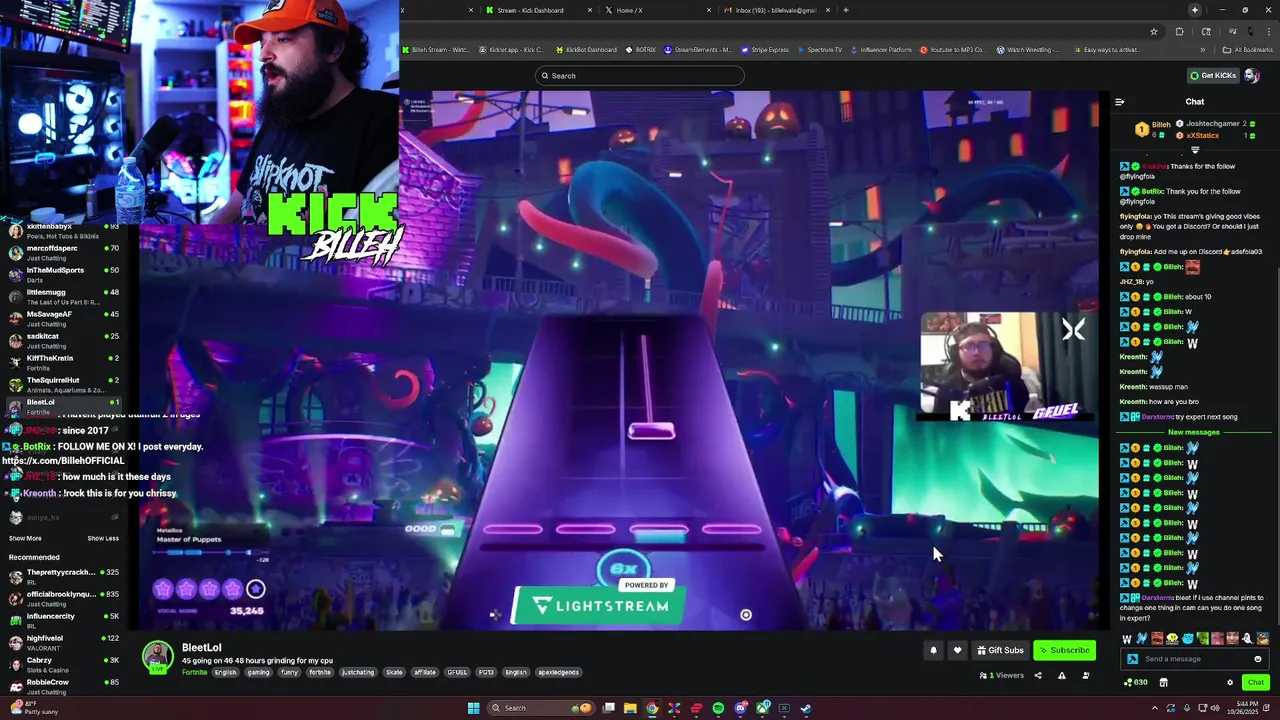Open MsSavageAF channel in sidebar

[x=64, y=318]
